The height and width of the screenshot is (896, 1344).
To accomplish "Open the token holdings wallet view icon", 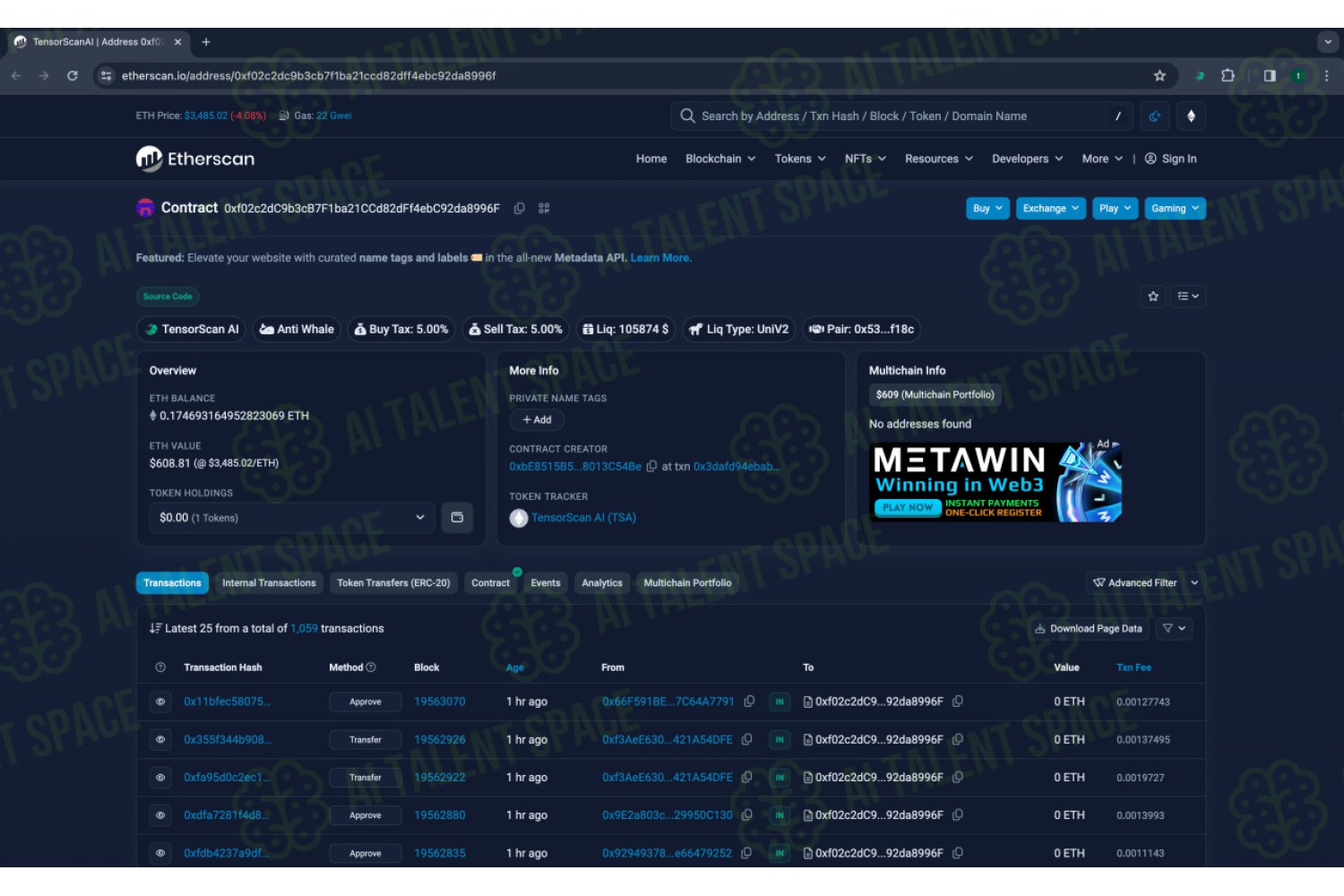I will click(457, 518).
